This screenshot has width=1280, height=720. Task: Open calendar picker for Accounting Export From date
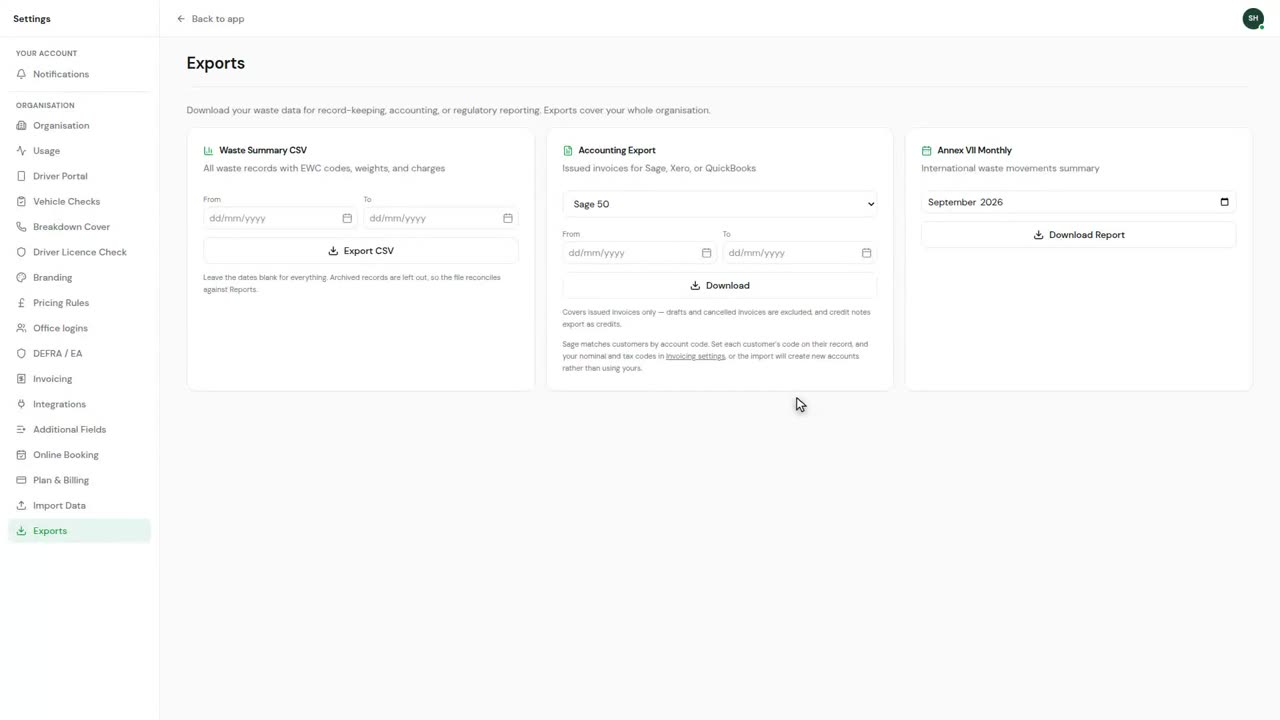click(706, 253)
